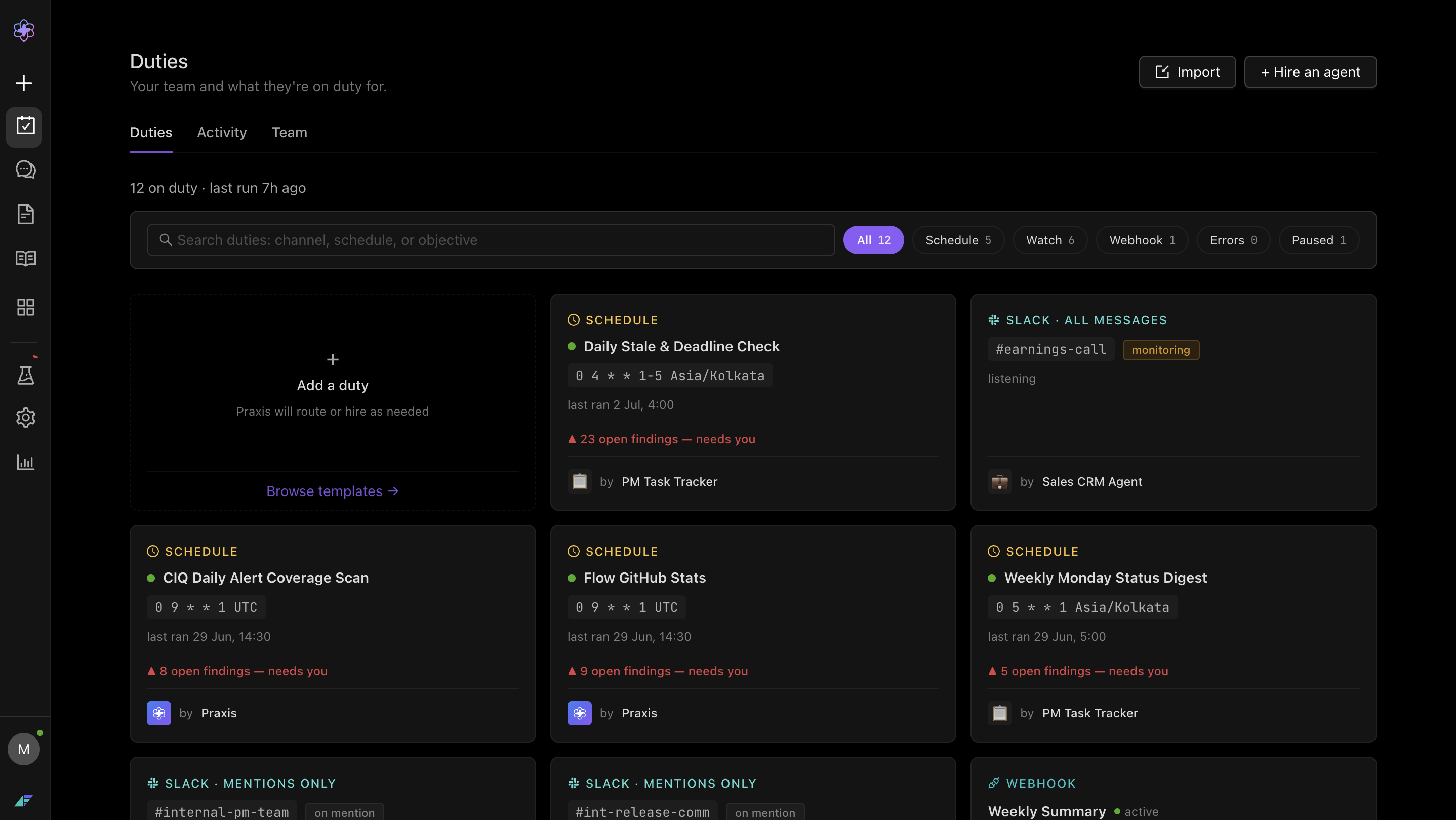Open the lab flask sidebar icon
This screenshot has height=820, width=1456.
[x=25, y=375]
